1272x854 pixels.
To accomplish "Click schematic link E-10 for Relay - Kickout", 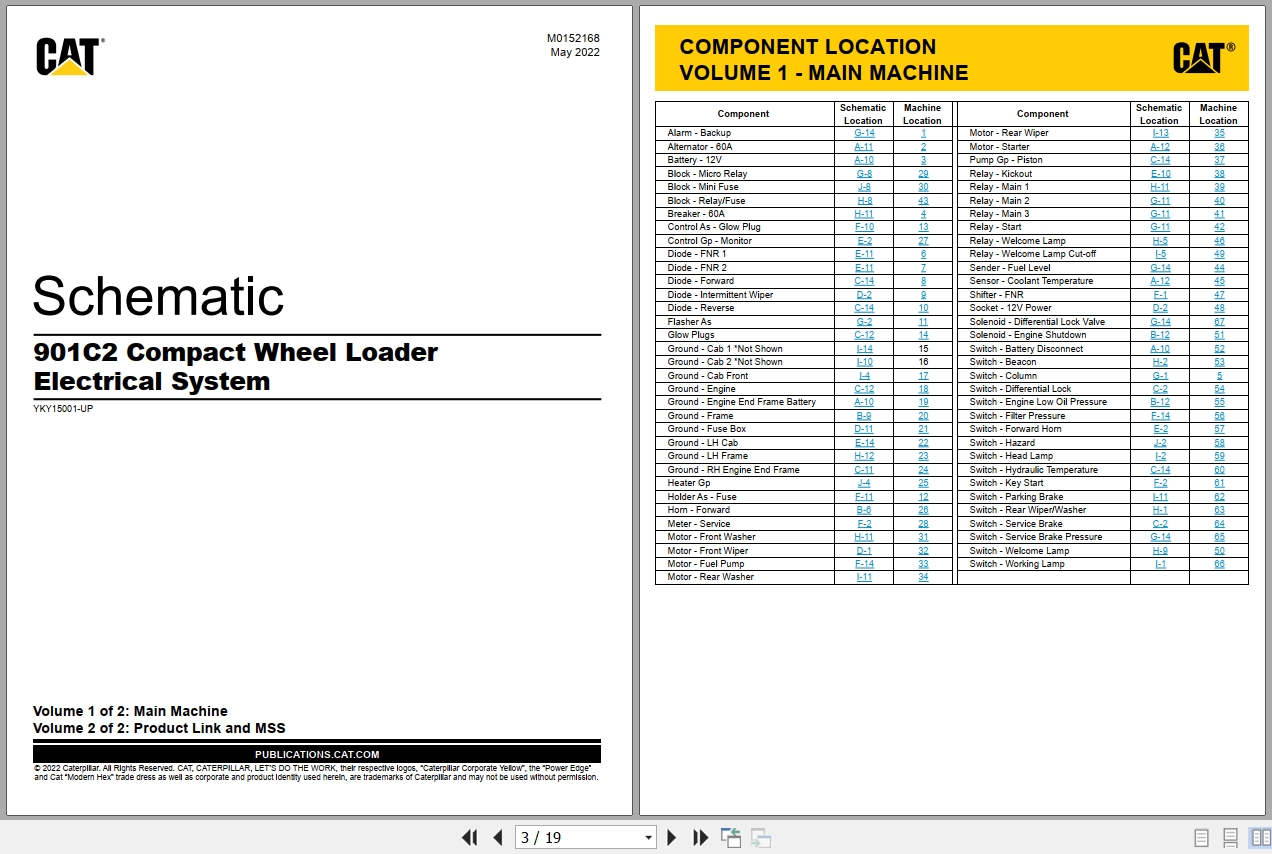I will pyautogui.click(x=1160, y=174).
